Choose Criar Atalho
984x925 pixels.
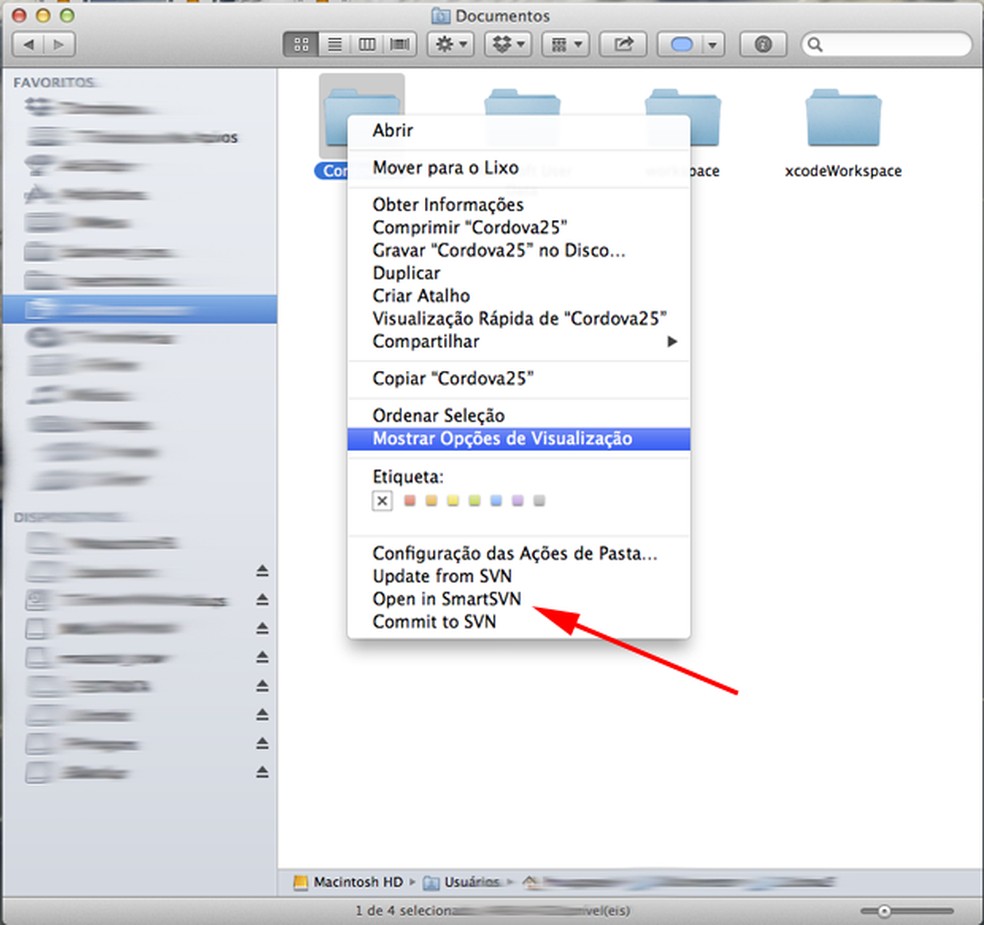click(519, 296)
